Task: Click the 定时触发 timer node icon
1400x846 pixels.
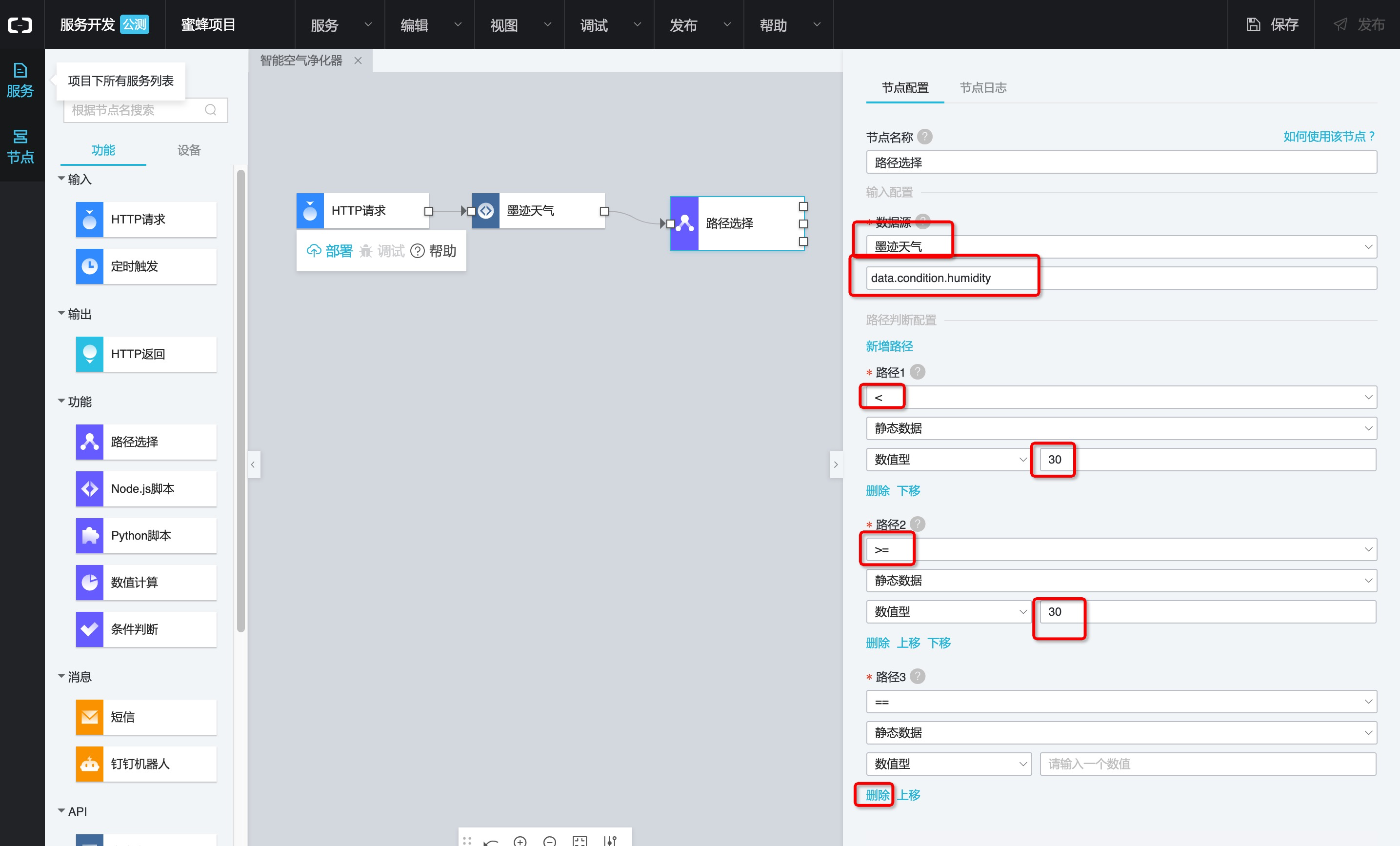Action: coord(89,266)
